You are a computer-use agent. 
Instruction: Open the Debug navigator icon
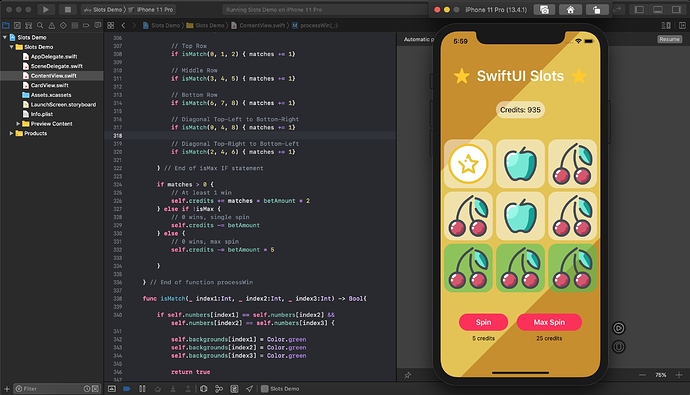click(x=74, y=26)
